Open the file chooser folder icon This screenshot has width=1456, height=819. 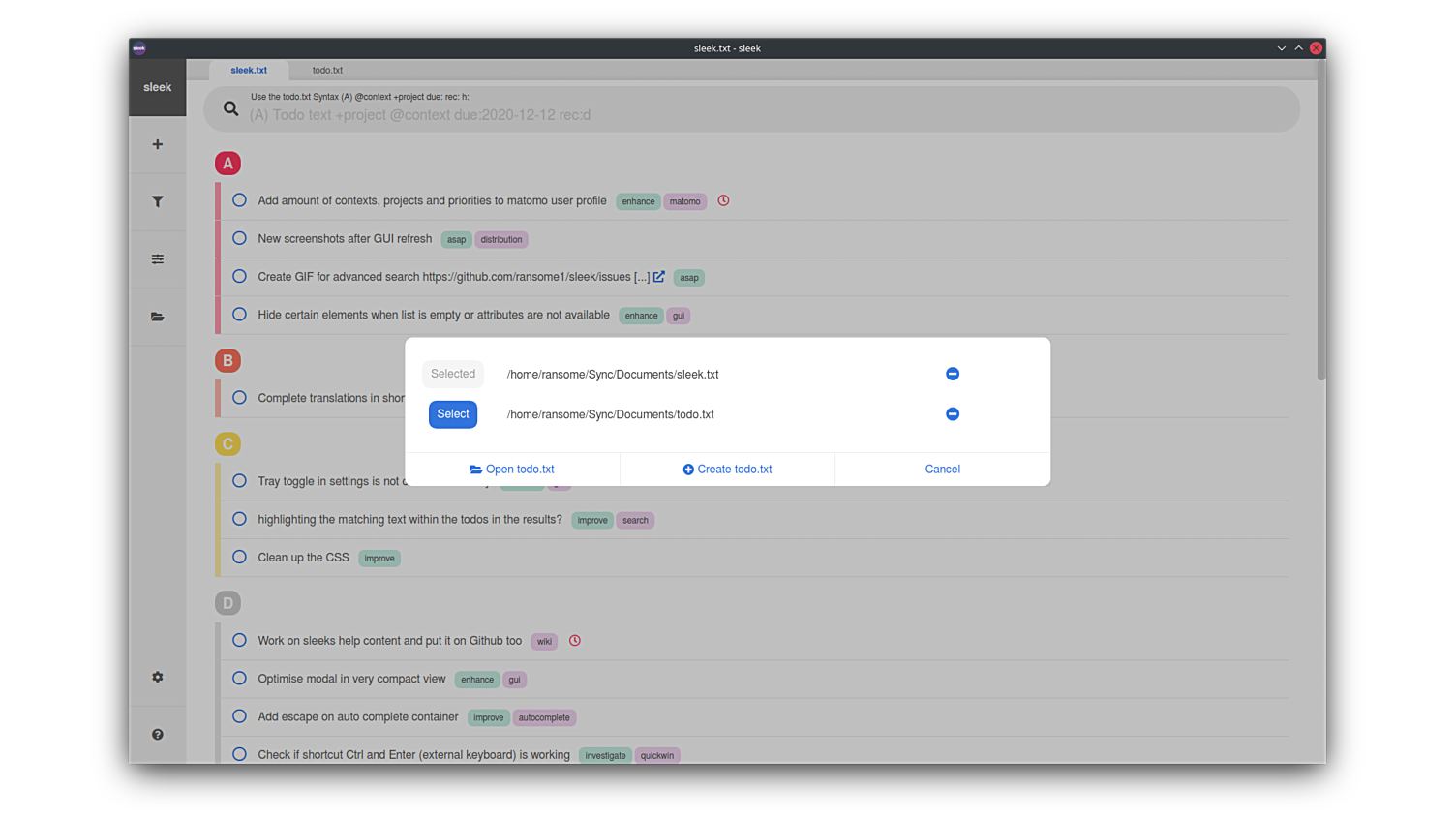point(157,317)
